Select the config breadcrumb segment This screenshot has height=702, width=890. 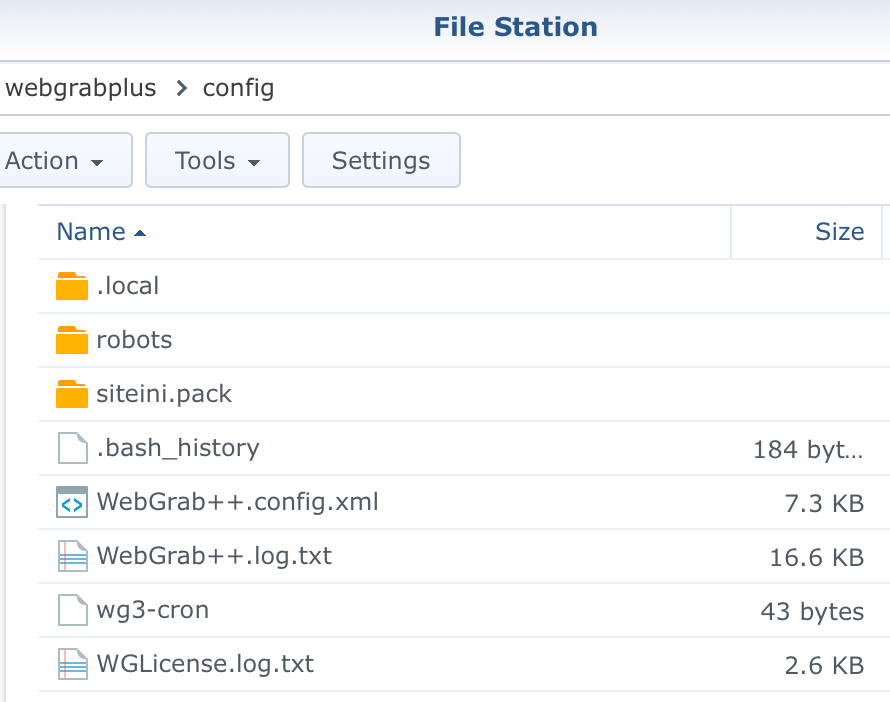coord(238,88)
